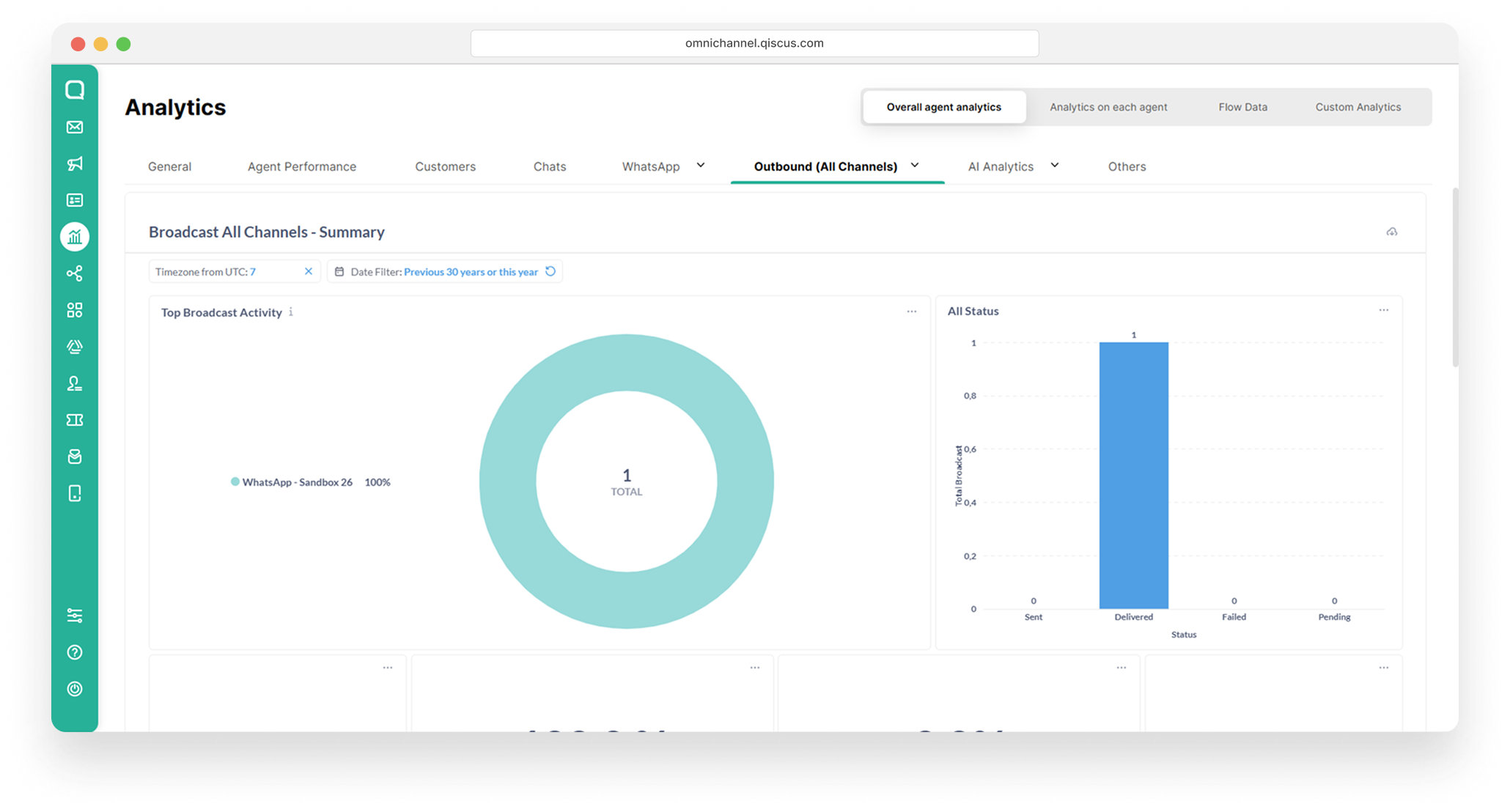This screenshot has width=1510, height=812.
Task: Switch to the Customers tab
Action: click(446, 166)
